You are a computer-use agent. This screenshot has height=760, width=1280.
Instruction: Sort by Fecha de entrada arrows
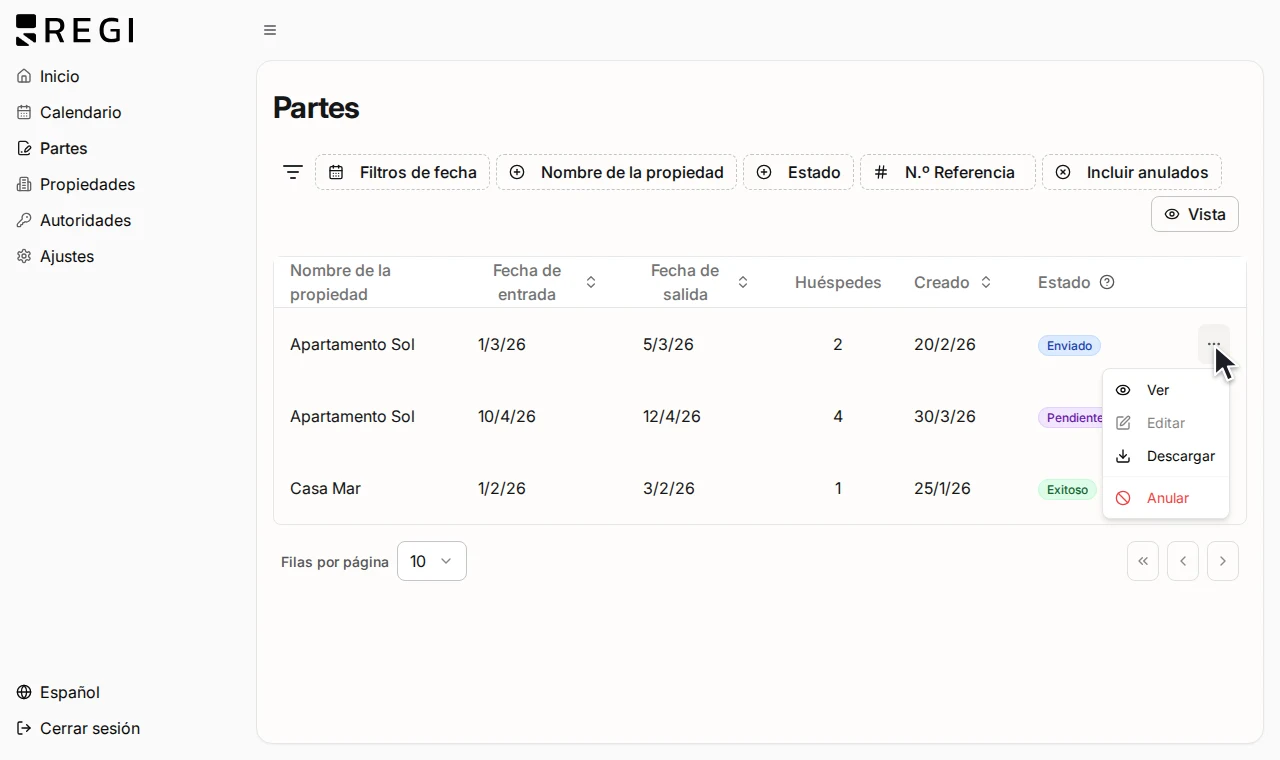click(591, 282)
